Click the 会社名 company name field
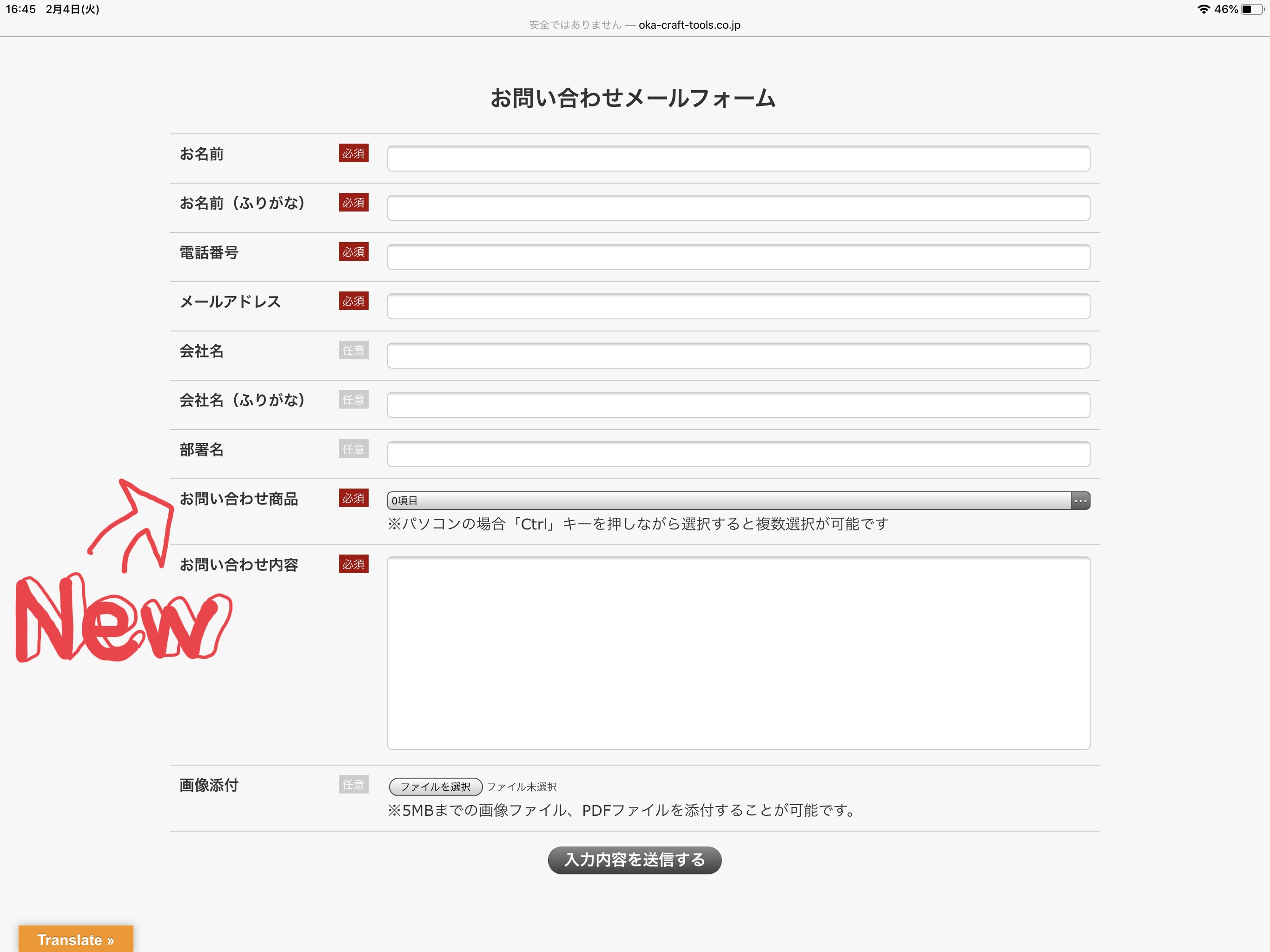This screenshot has width=1270, height=952. [x=738, y=356]
